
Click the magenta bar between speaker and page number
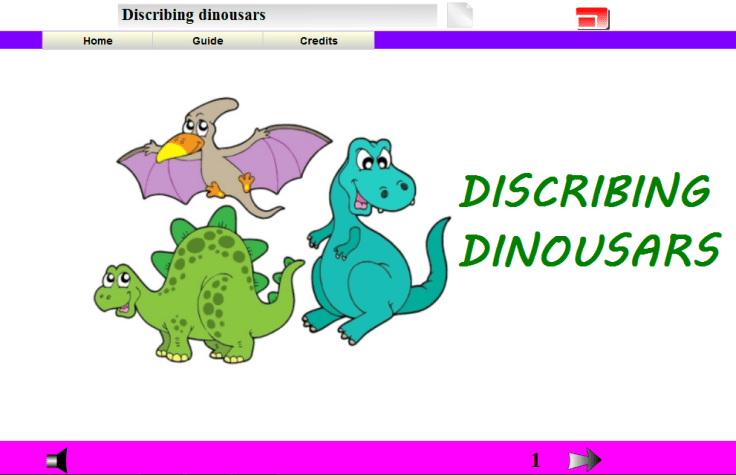[300, 460]
